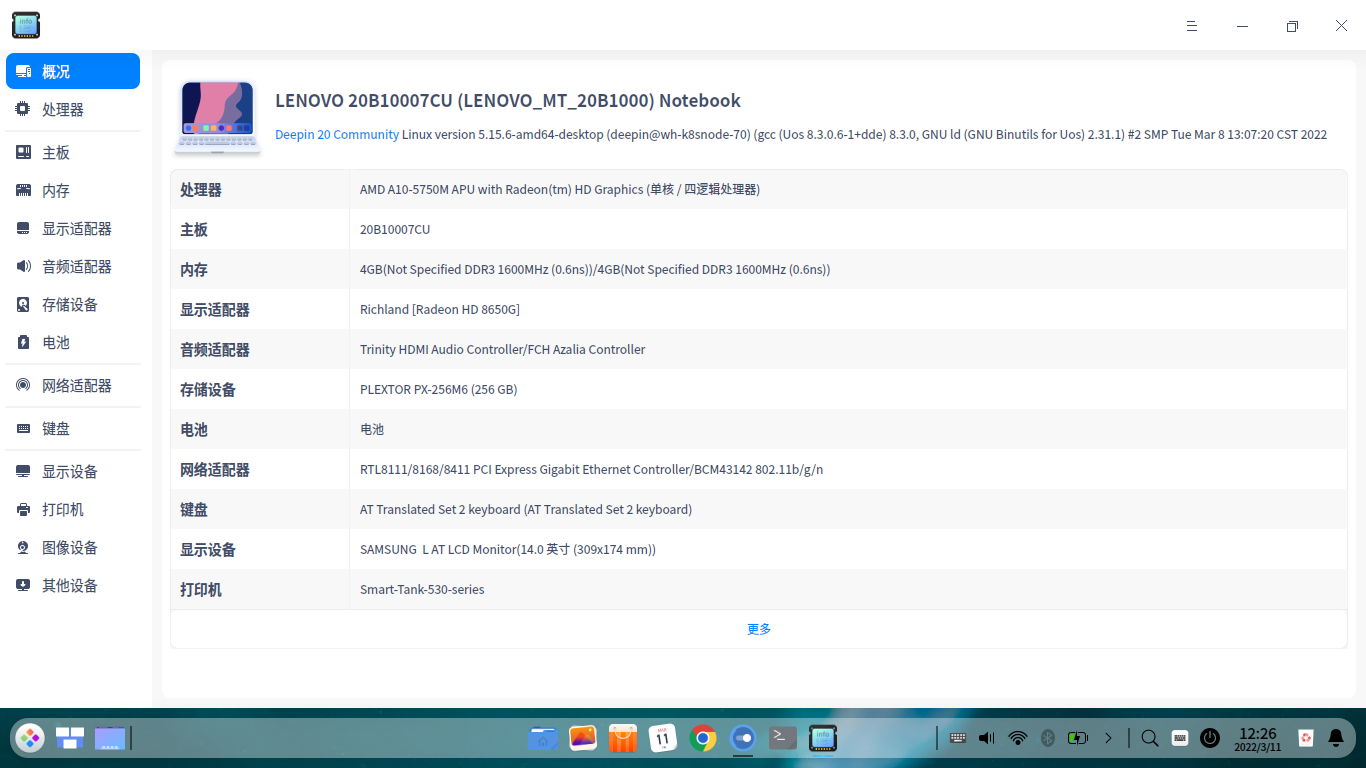This screenshot has height=768, width=1366.
Task: Click the 存储设备 row label in the table
Action: [x=208, y=390]
